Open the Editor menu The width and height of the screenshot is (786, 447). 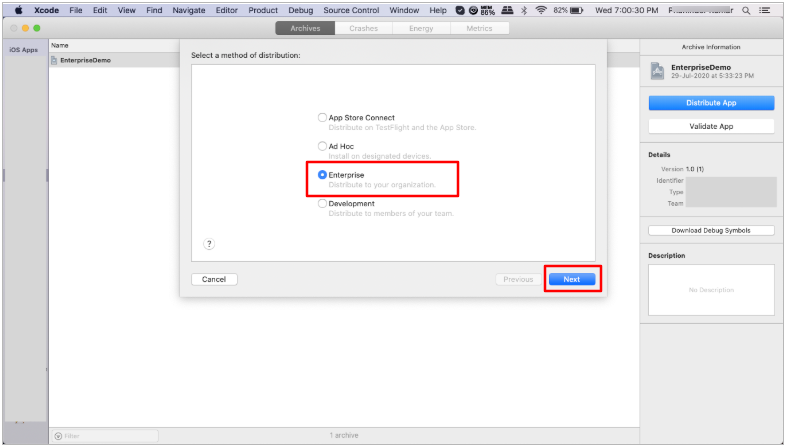point(227,10)
